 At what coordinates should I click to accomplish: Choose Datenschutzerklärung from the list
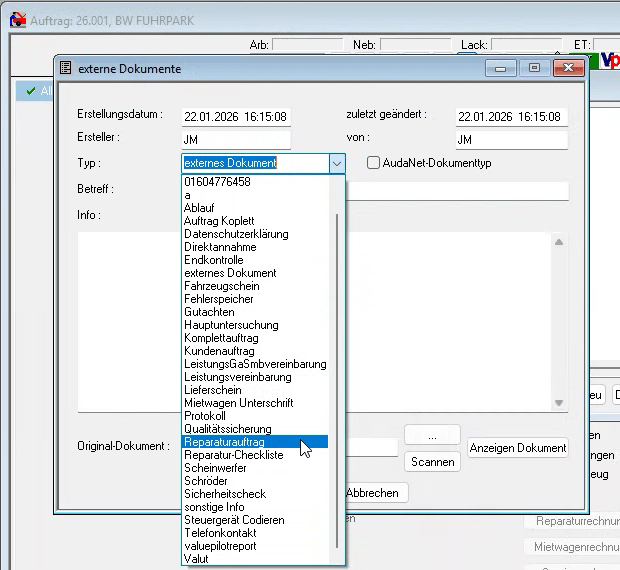click(236, 234)
